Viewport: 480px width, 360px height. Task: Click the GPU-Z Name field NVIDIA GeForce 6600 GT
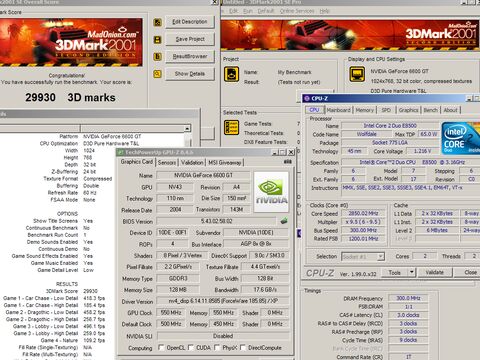(x=203, y=175)
